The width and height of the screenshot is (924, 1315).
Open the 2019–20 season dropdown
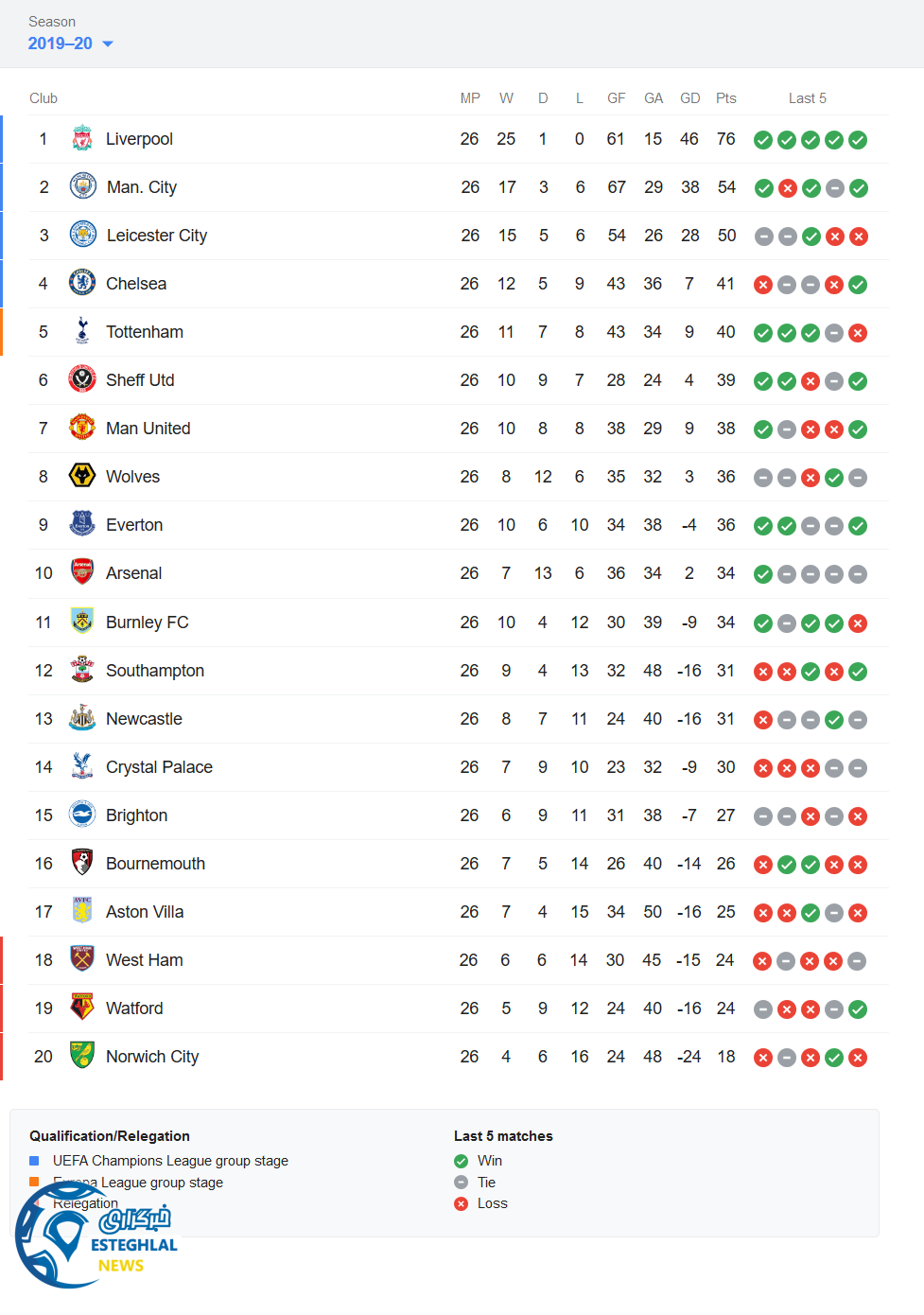point(61,44)
